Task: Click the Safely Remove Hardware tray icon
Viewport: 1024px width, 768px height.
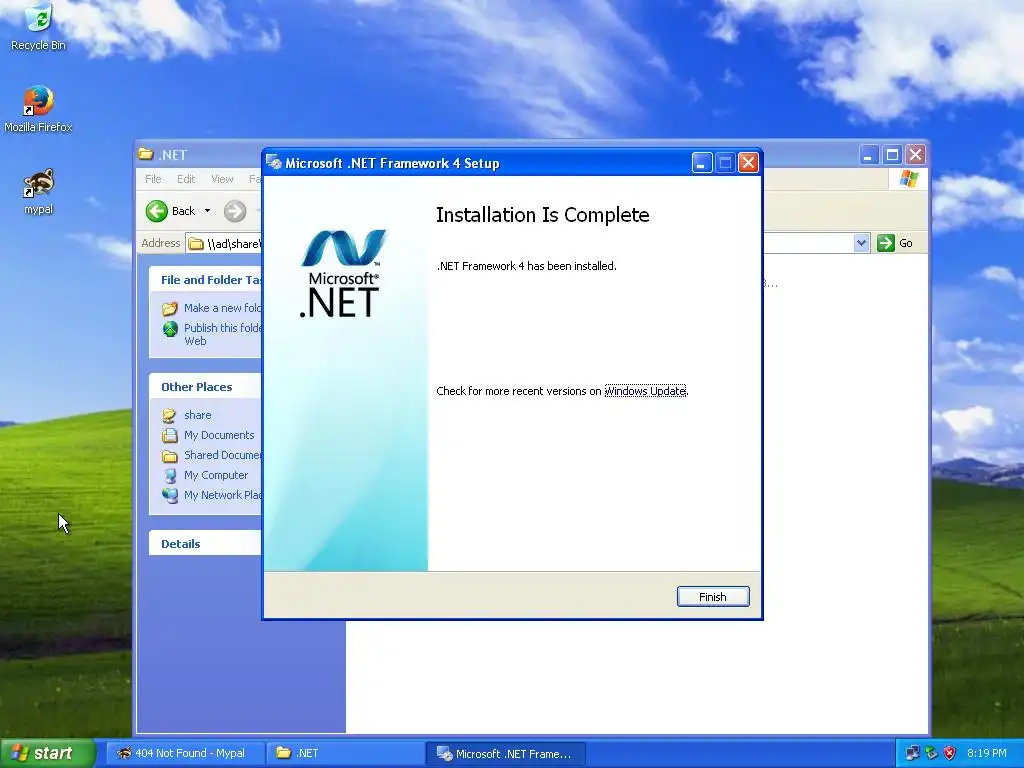Action: click(x=931, y=753)
